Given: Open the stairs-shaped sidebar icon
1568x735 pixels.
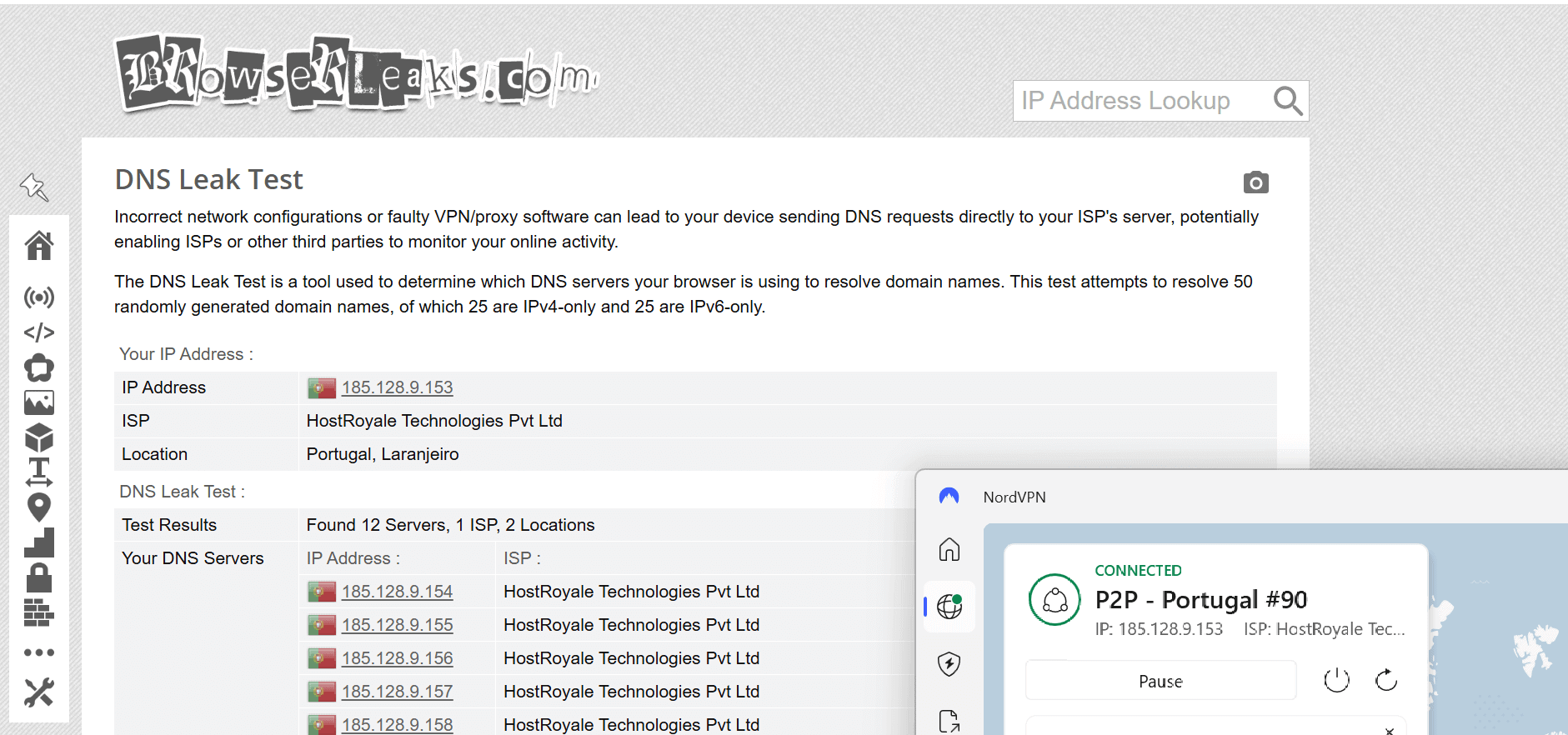Looking at the screenshot, I should click(39, 542).
